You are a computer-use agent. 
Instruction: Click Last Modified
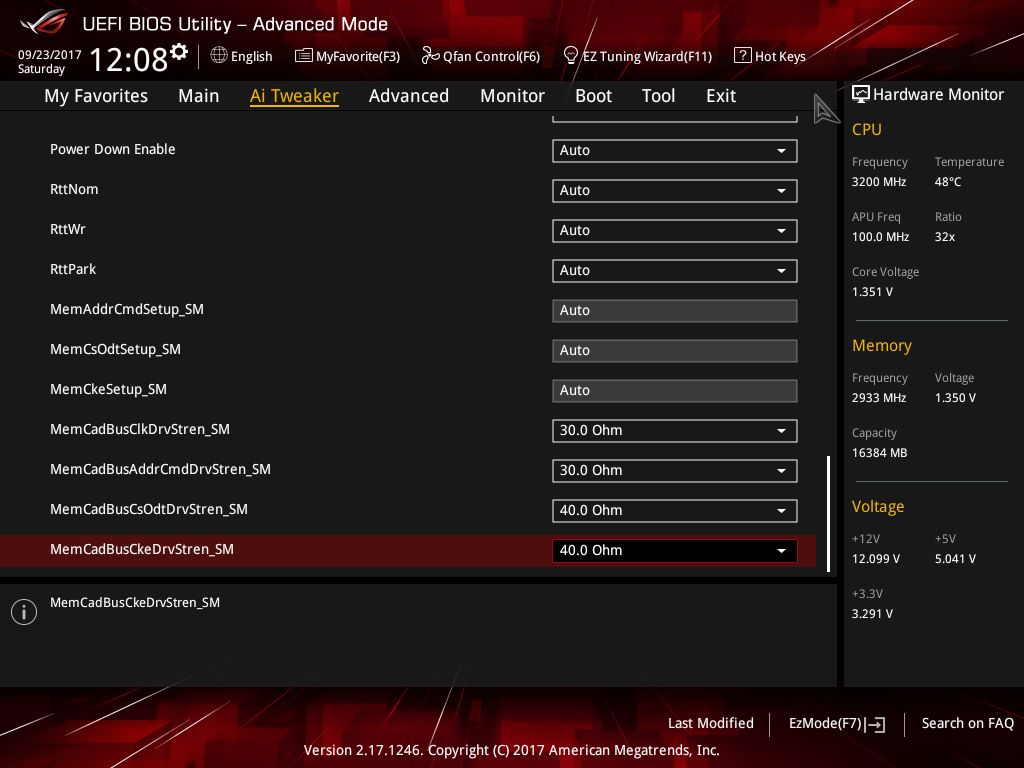[711, 724]
